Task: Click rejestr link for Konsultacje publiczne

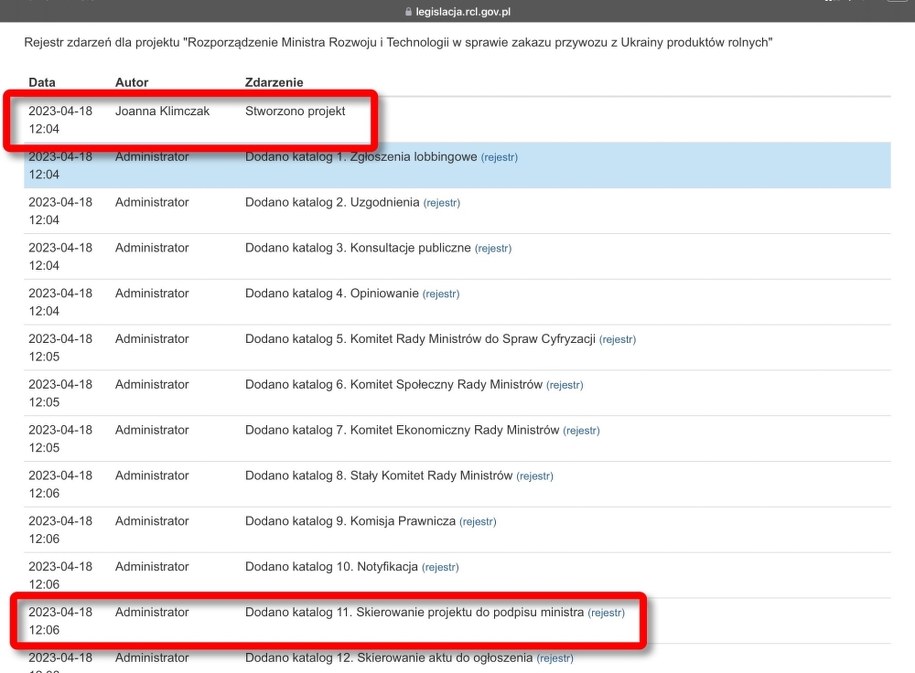Action: point(492,248)
